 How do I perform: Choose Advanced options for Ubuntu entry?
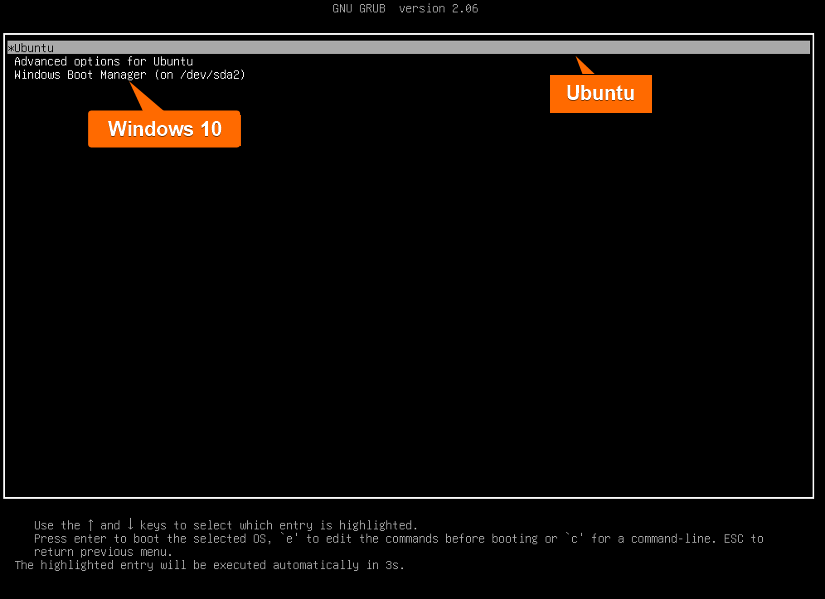click(104, 61)
